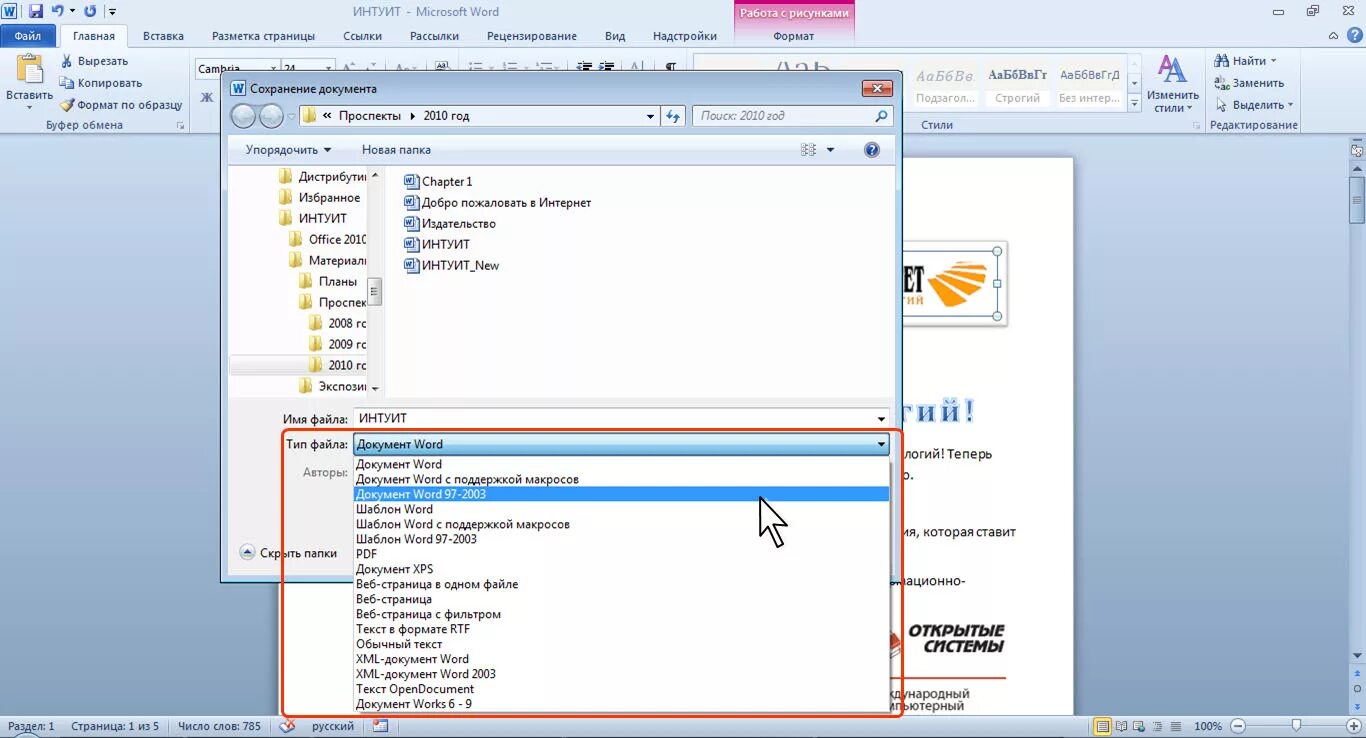
Task: Switch to the Вставка (Insert) tab
Action: [163, 36]
